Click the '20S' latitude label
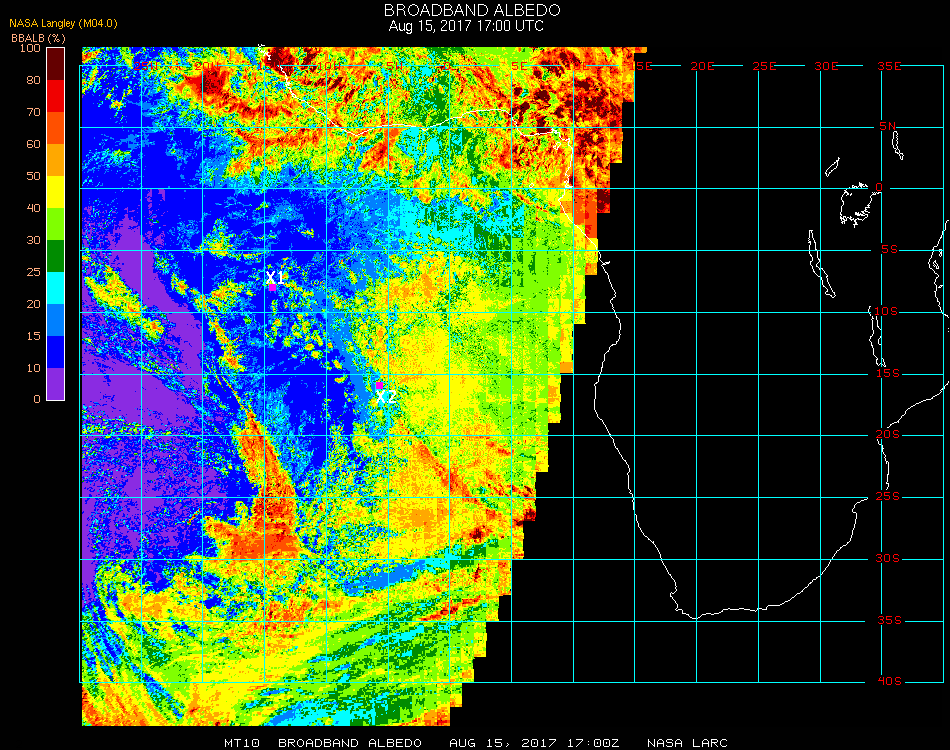The image size is (950, 750). click(x=888, y=435)
